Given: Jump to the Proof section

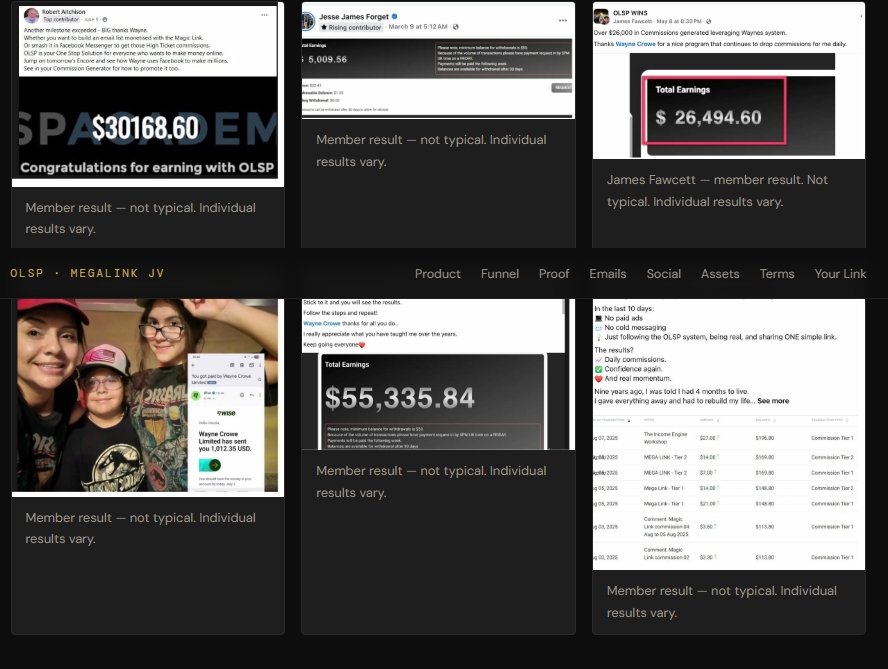Looking at the screenshot, I should [x=554, y=274].
